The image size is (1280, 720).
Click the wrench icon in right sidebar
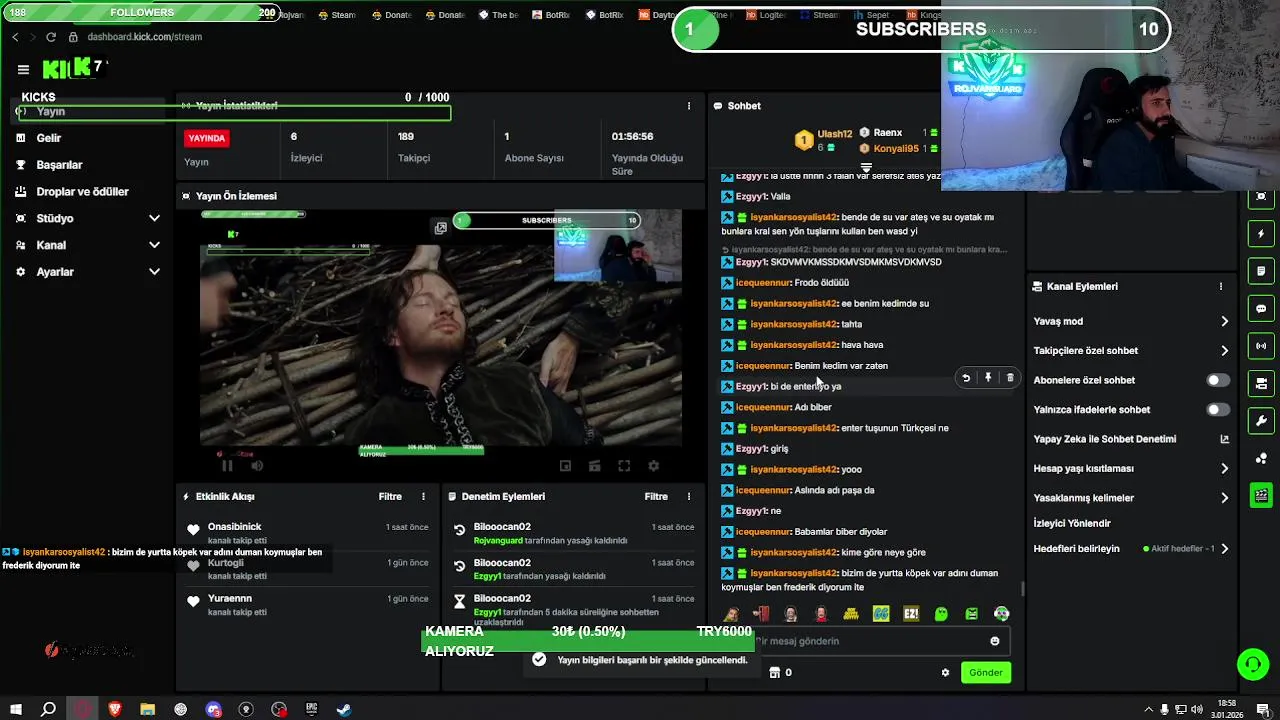(x=1261, y=421)
